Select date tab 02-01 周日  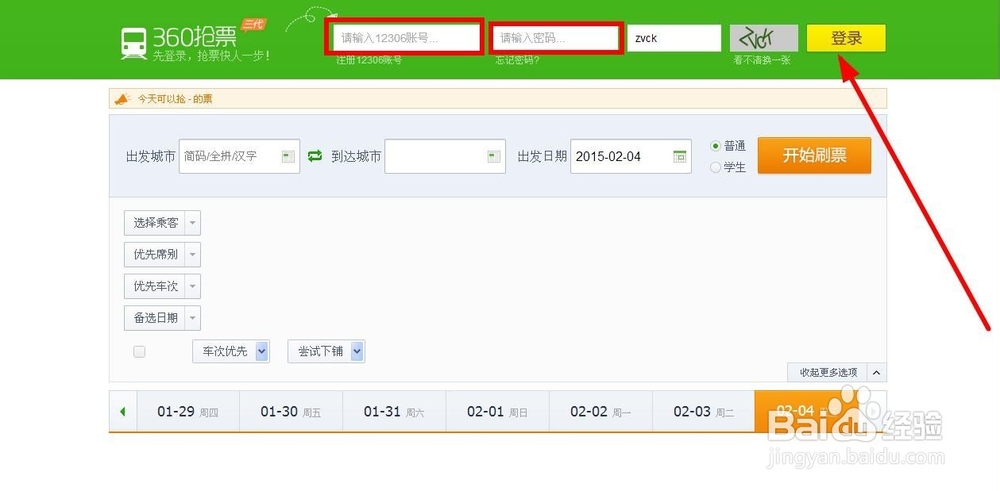(497, 412)
